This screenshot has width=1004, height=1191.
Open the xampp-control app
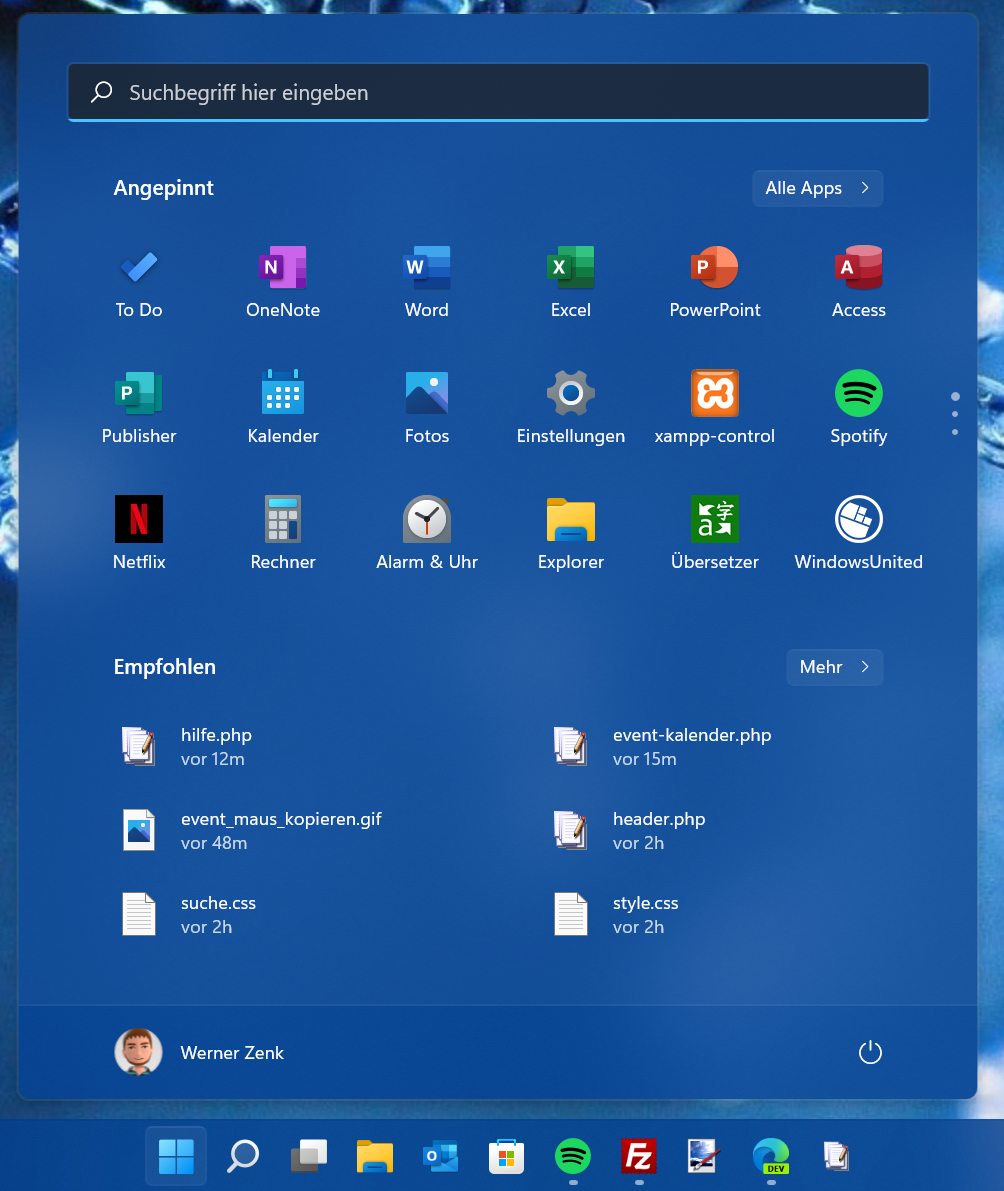[715, 407]
